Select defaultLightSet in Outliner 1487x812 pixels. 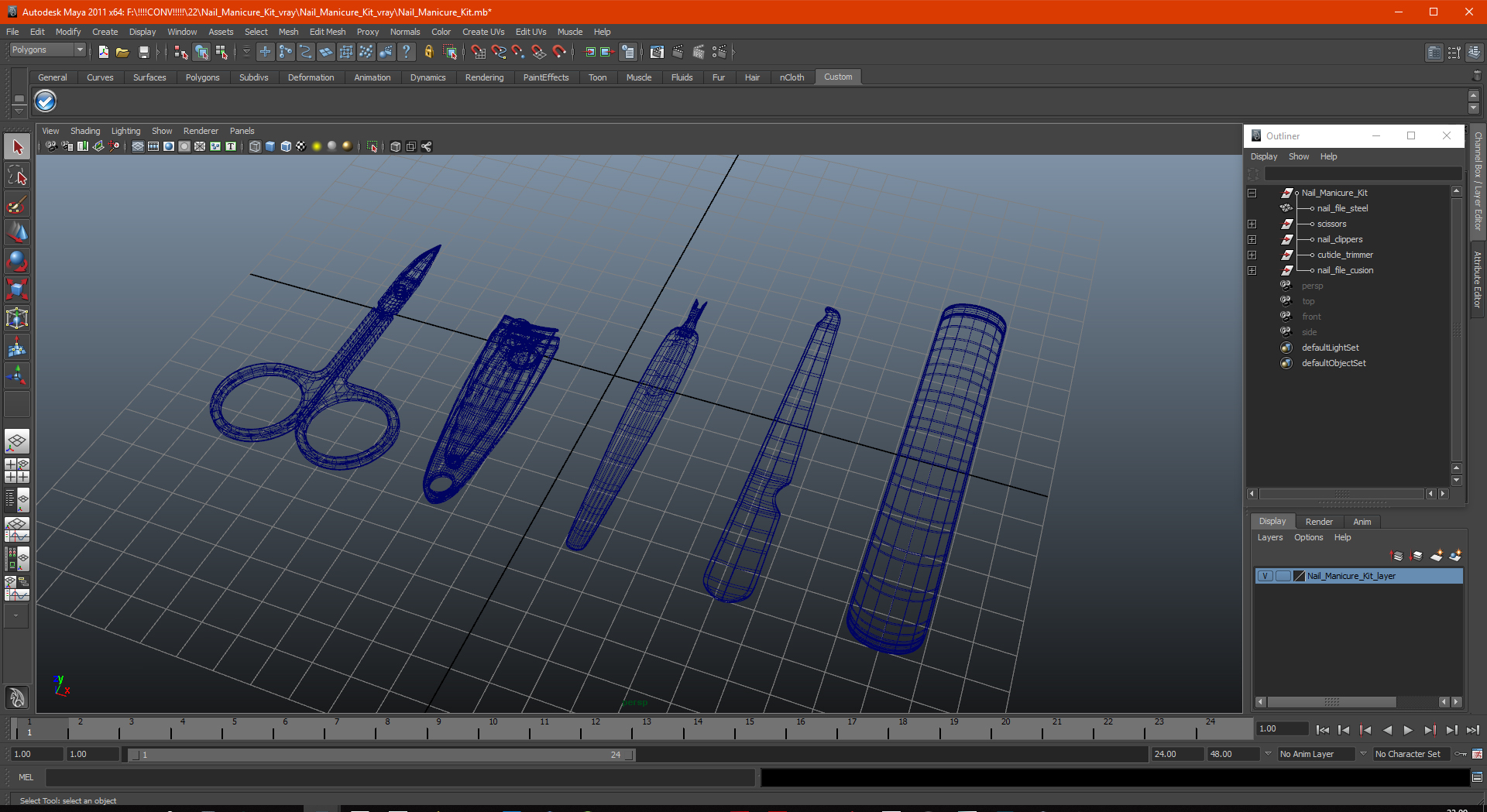click(1330, 348)
